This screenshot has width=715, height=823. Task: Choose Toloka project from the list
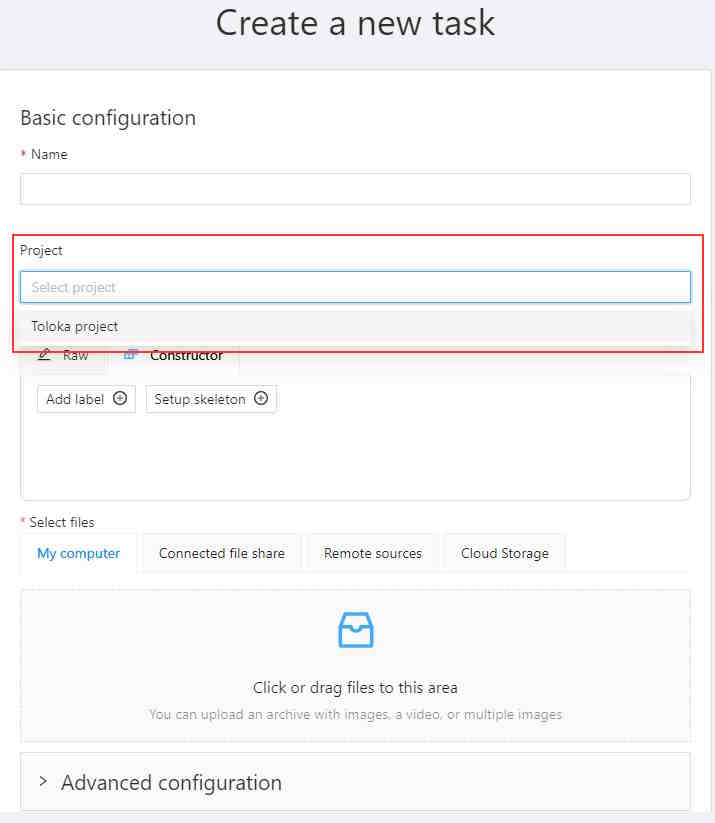click(75, 326)
